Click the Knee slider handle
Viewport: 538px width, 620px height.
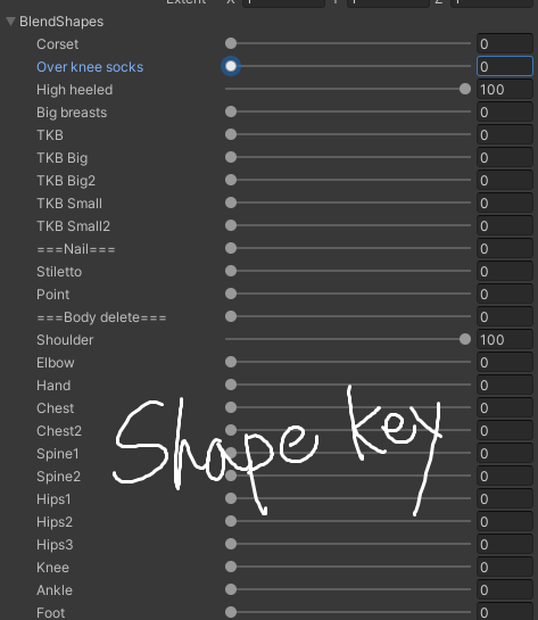[231, 567]
